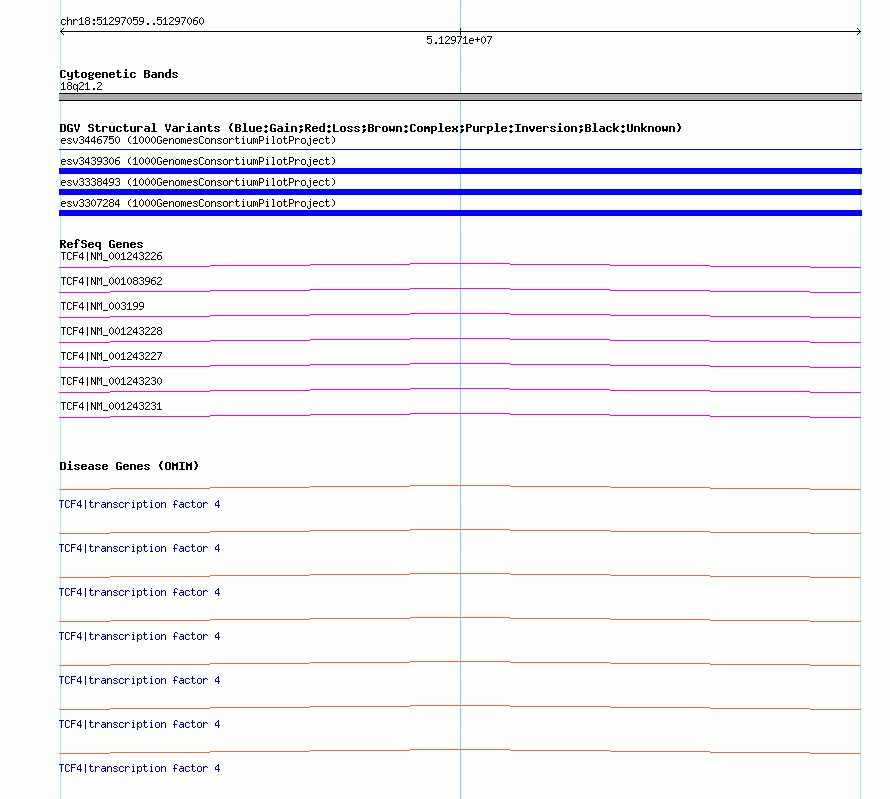Click the TCF4|NM_001243228 transcript label

point(111,331)
